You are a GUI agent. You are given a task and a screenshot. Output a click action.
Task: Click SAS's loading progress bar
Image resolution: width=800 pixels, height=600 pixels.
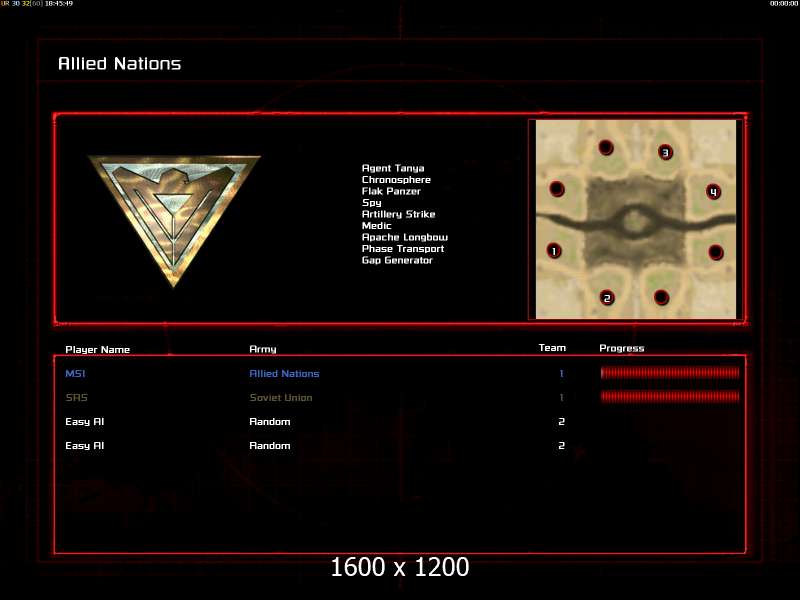tap(670, 396)
